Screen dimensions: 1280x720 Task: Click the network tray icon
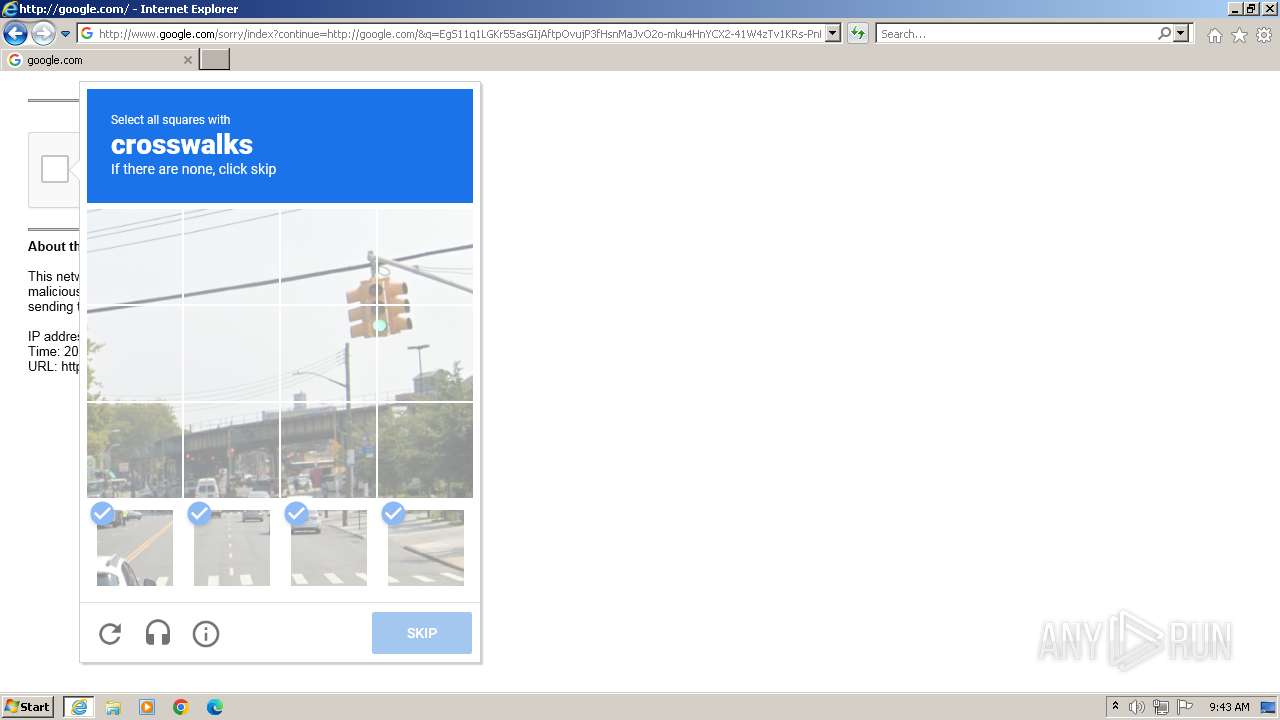[x=1161, y=707]
